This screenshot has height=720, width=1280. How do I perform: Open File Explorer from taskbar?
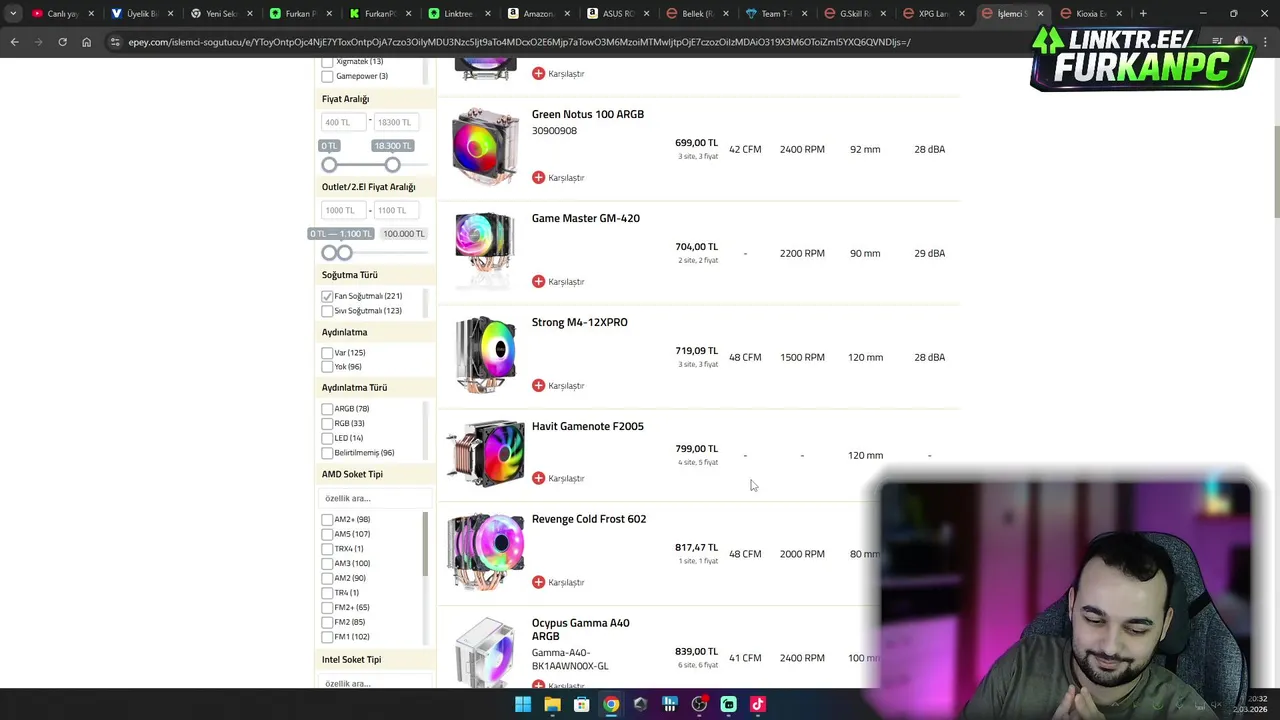(x=552, y=704)
